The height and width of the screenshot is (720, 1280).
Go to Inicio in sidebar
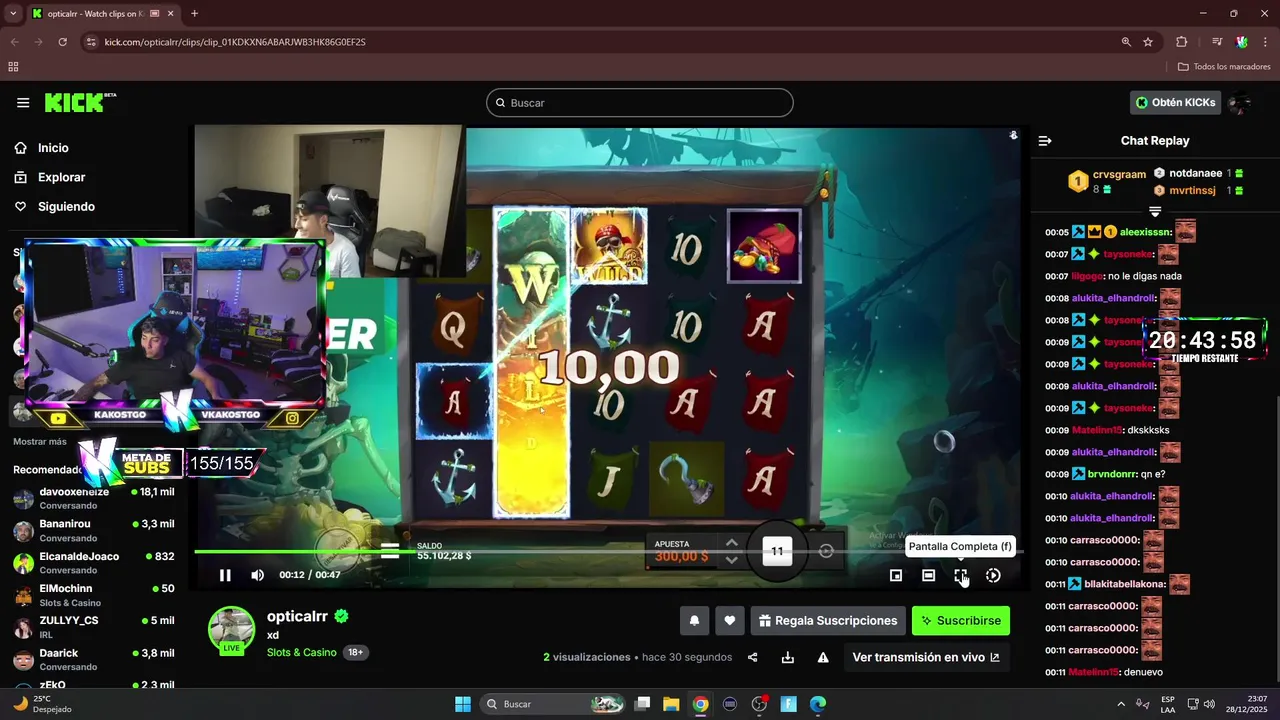(54, 148)
